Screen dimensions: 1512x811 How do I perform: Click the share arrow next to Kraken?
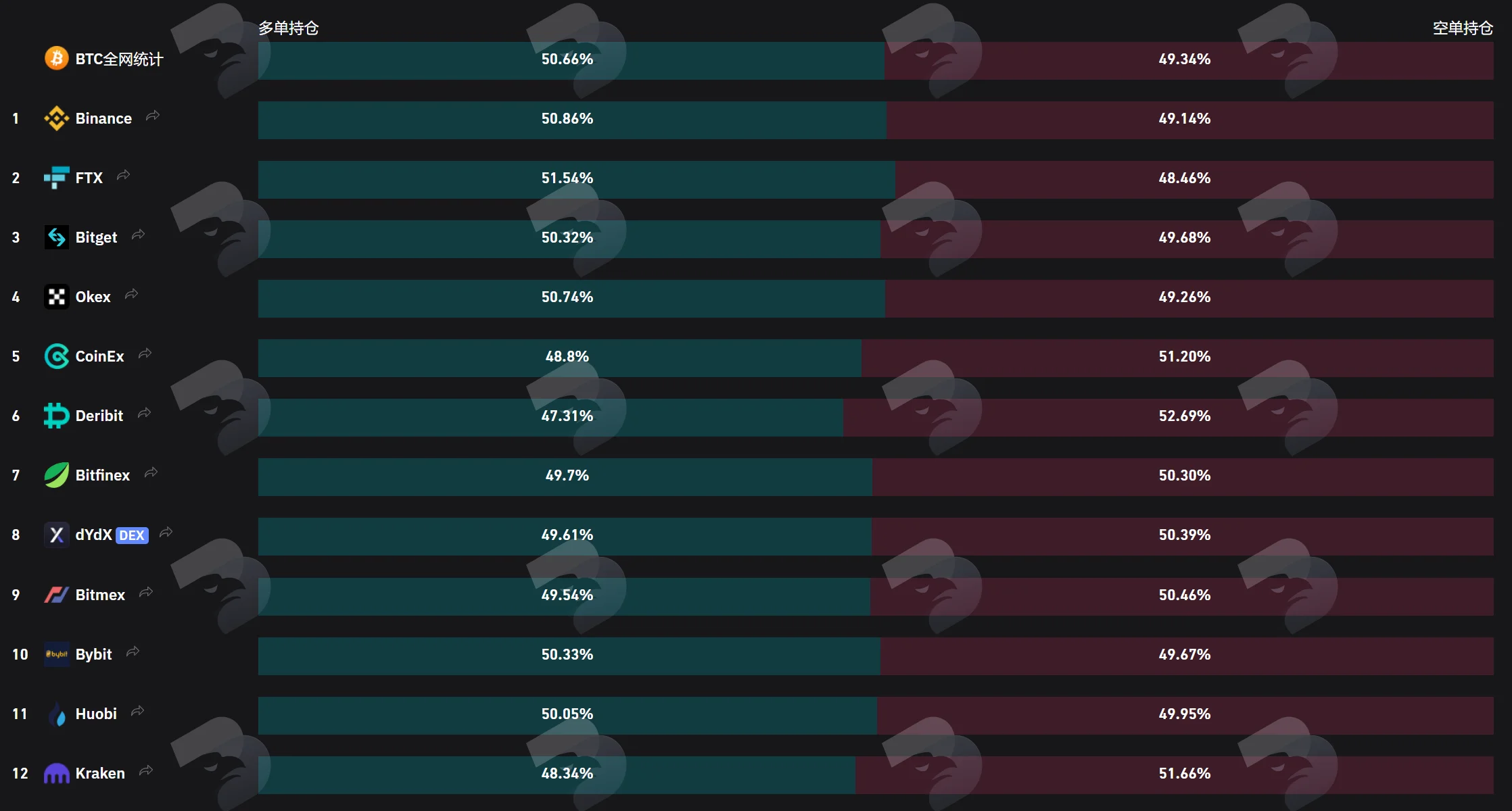pyautogui.click(x=146, y=770)
